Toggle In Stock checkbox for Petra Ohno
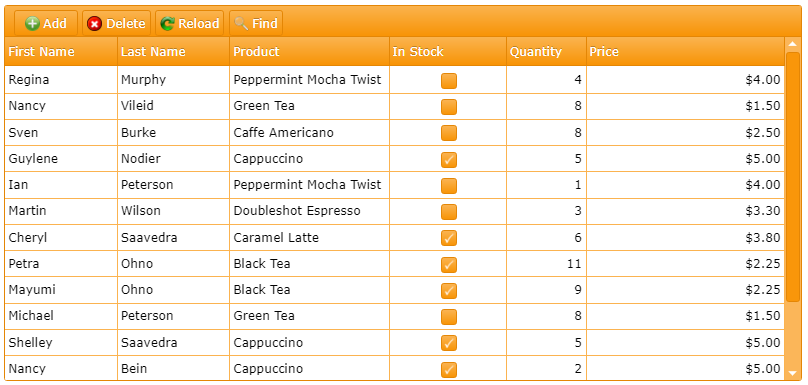 pyautogui.click(x=449, y=264)
